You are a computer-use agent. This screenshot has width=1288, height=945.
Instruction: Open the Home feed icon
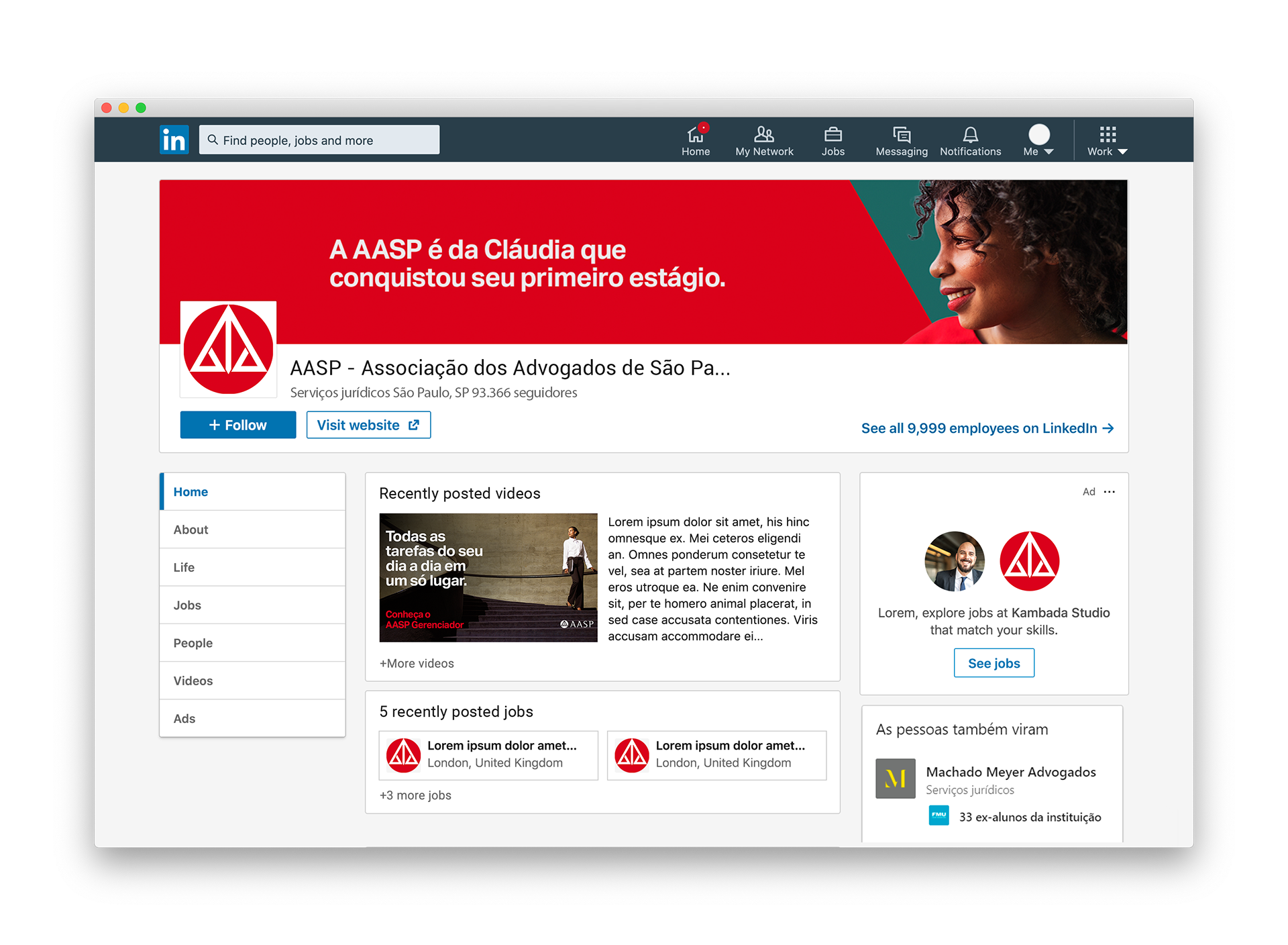(x=696, y=135)
